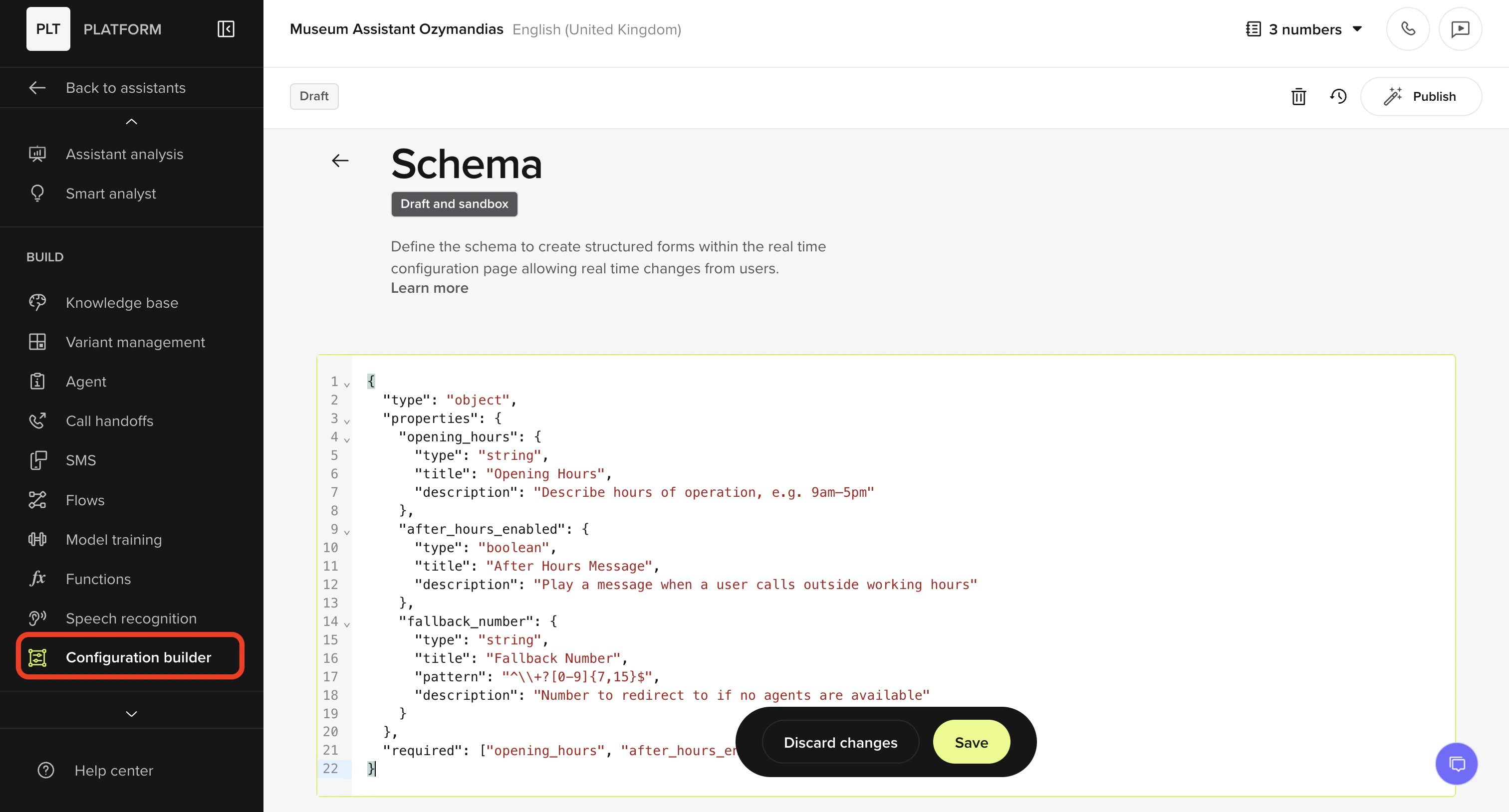Open the Configuration builder
1509x812 pixels.
pos(138,657)
